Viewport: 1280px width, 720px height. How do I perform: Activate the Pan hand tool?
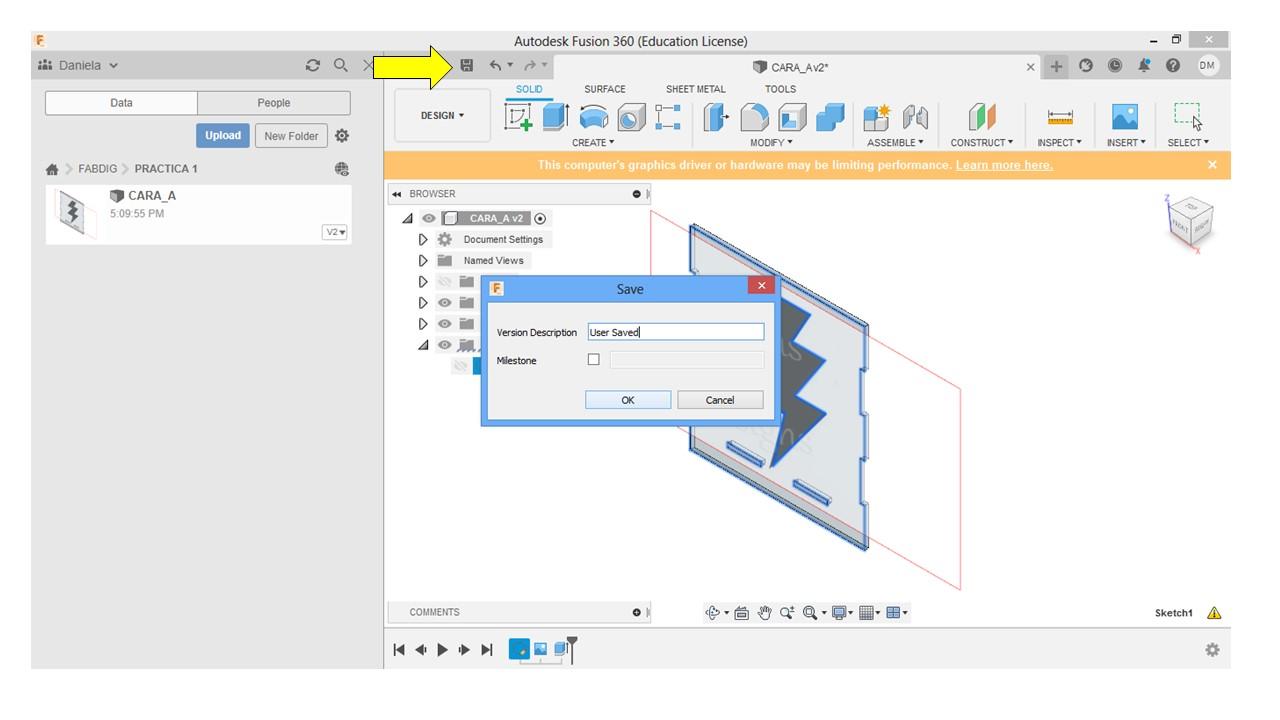tap(763, 613)
